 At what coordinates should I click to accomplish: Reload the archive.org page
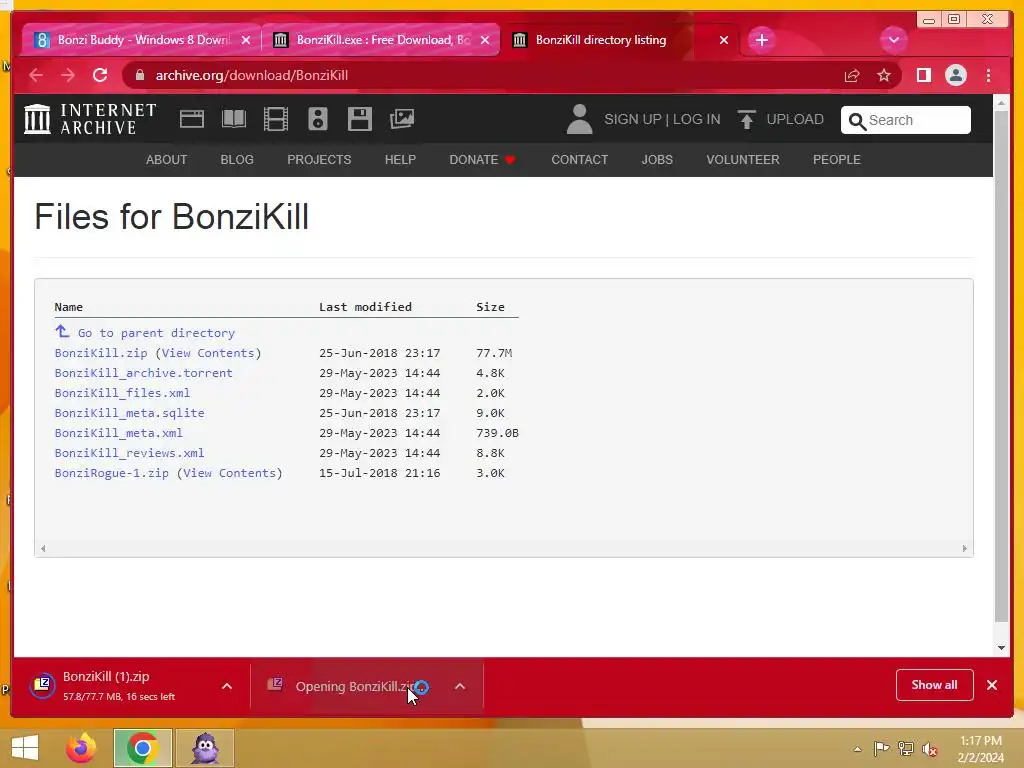(x=100, y=75)
